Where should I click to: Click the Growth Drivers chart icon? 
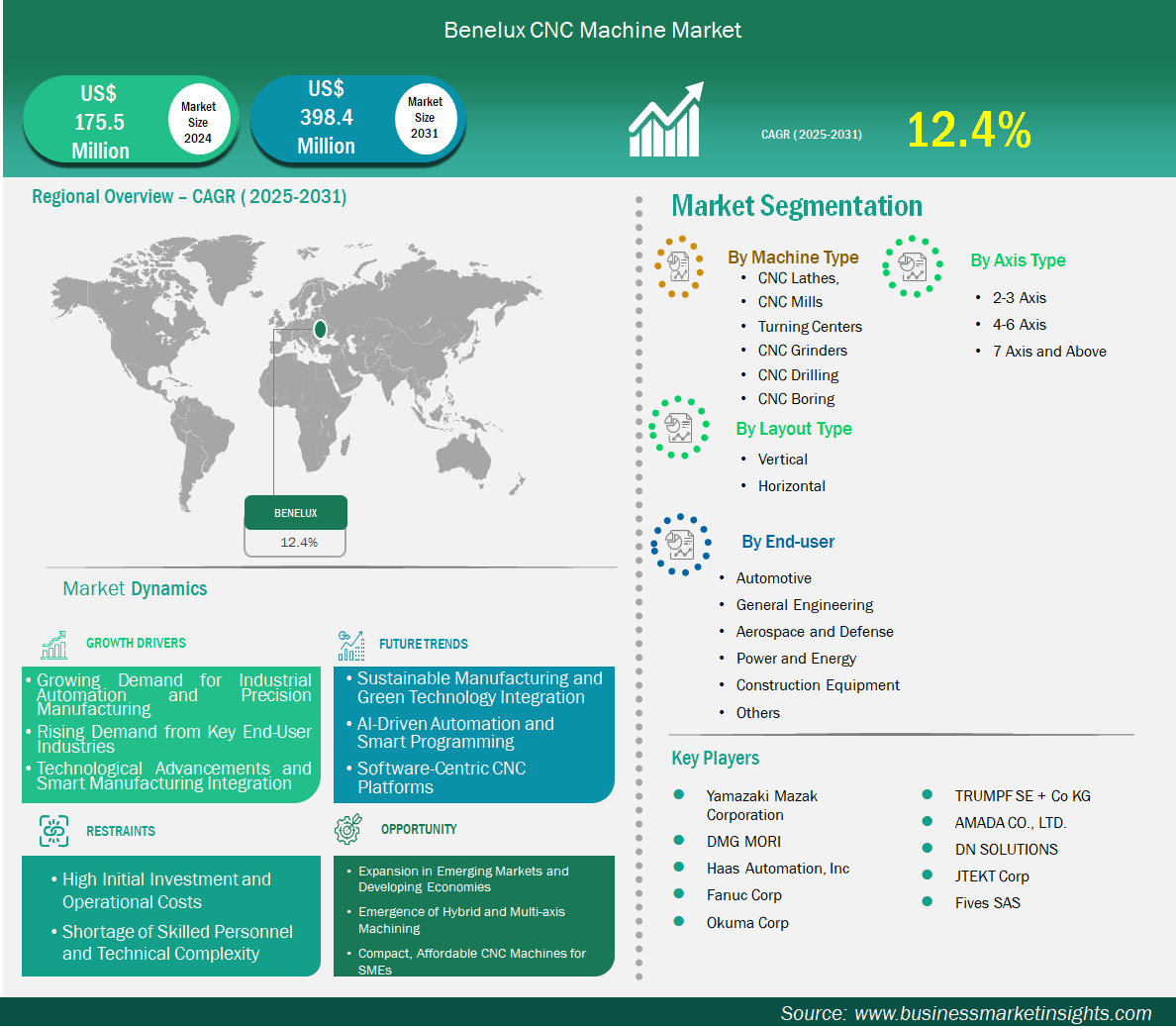(54, 645)
